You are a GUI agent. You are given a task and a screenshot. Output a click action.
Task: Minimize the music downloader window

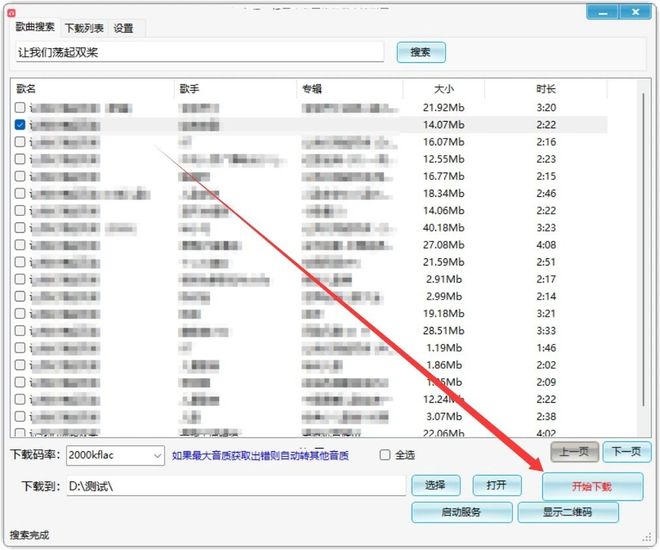[602, 12]
